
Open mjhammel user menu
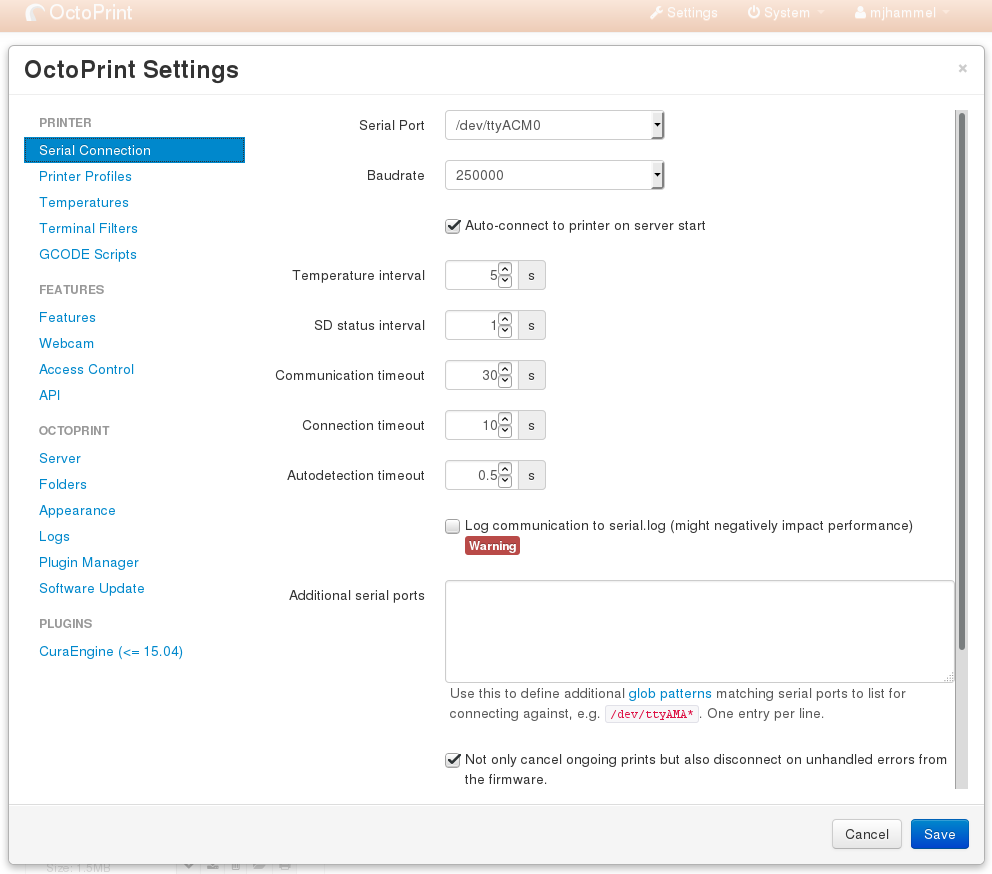(x=902, y=13)
